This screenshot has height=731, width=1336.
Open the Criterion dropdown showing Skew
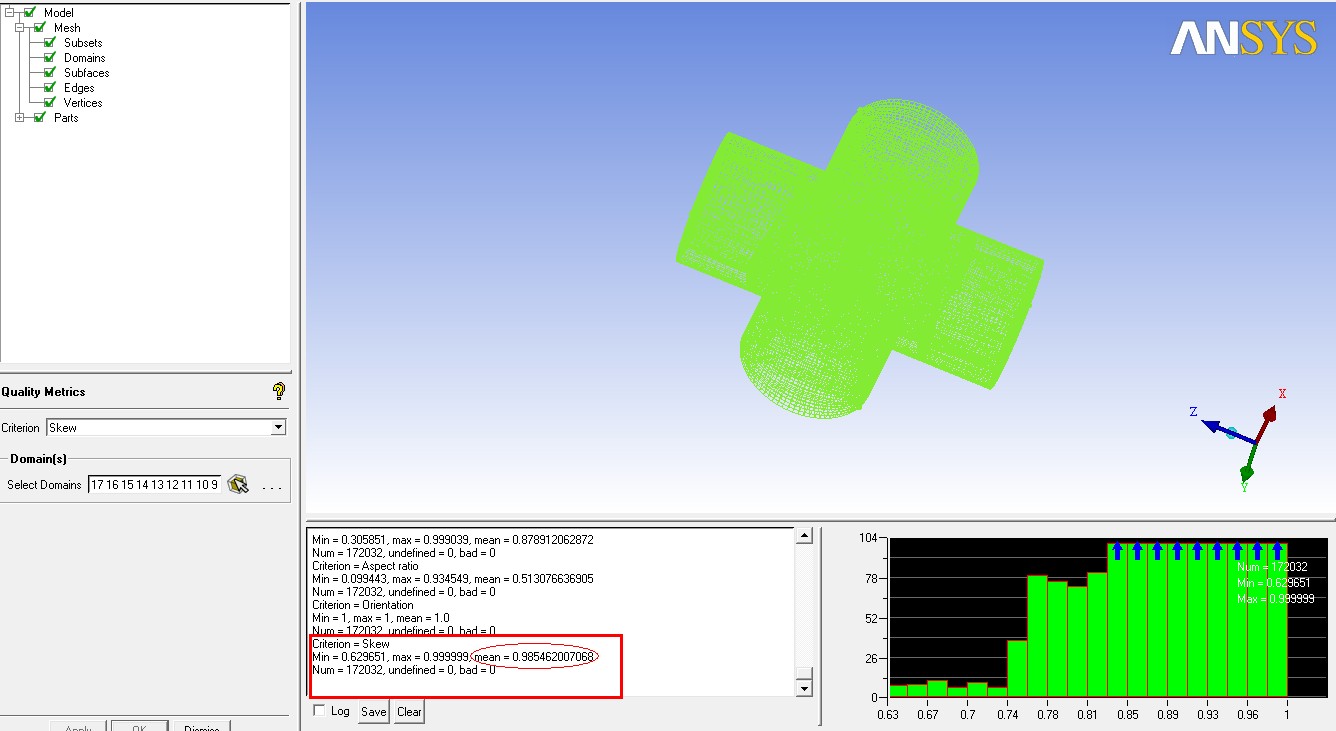tap(278, 428)
